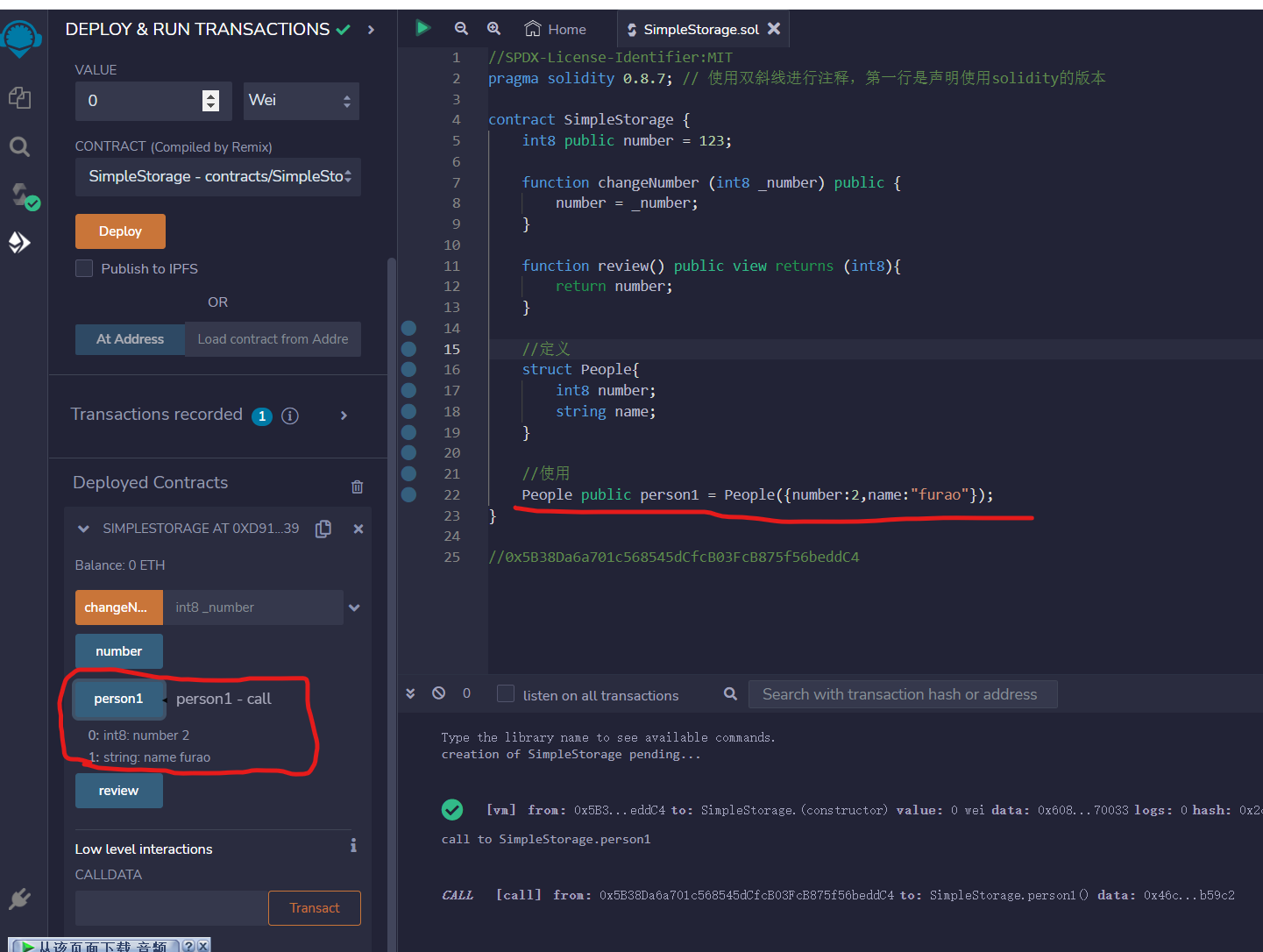Screen dimensions: 1263x952
Task: Switch to the Home tab
Action: tap(556, 29)
